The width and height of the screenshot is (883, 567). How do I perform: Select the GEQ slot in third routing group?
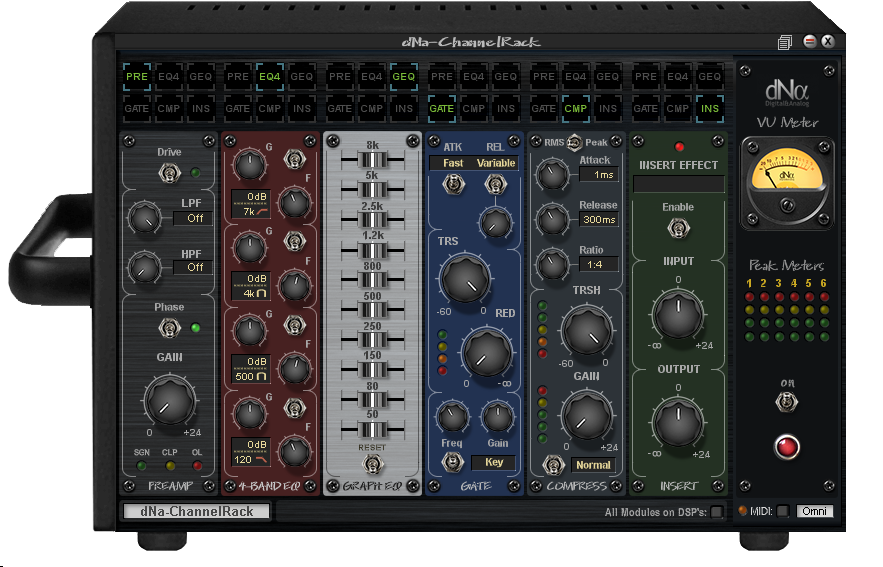click(x=403, y=77)
